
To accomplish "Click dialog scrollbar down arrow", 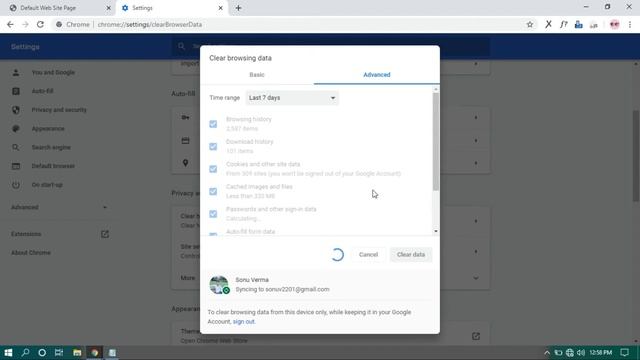I will pyautogui.click(x=436, y=231).
